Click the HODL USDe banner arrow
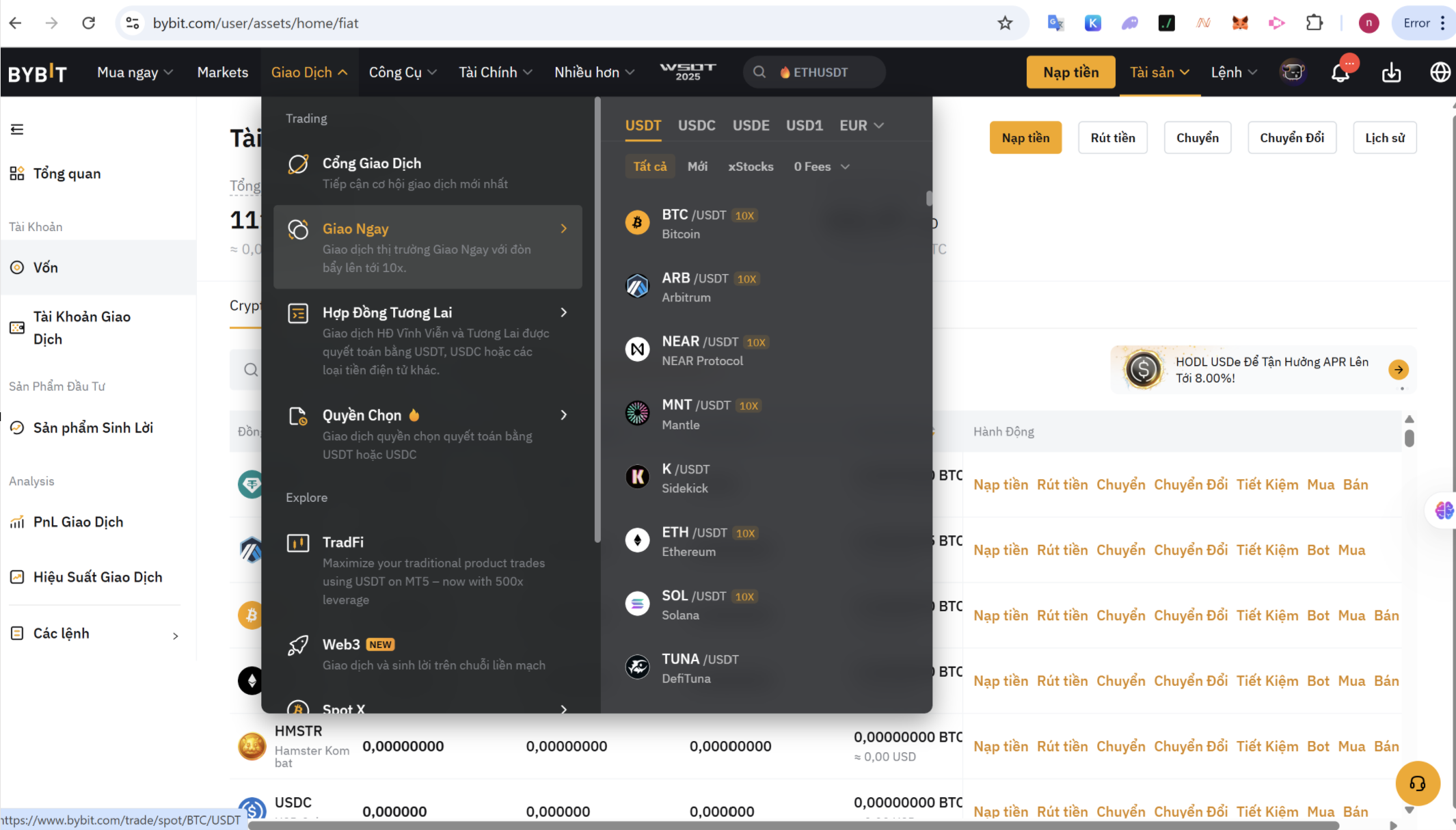This screenshot has width=1456, height=830. tap(1399, 370)
